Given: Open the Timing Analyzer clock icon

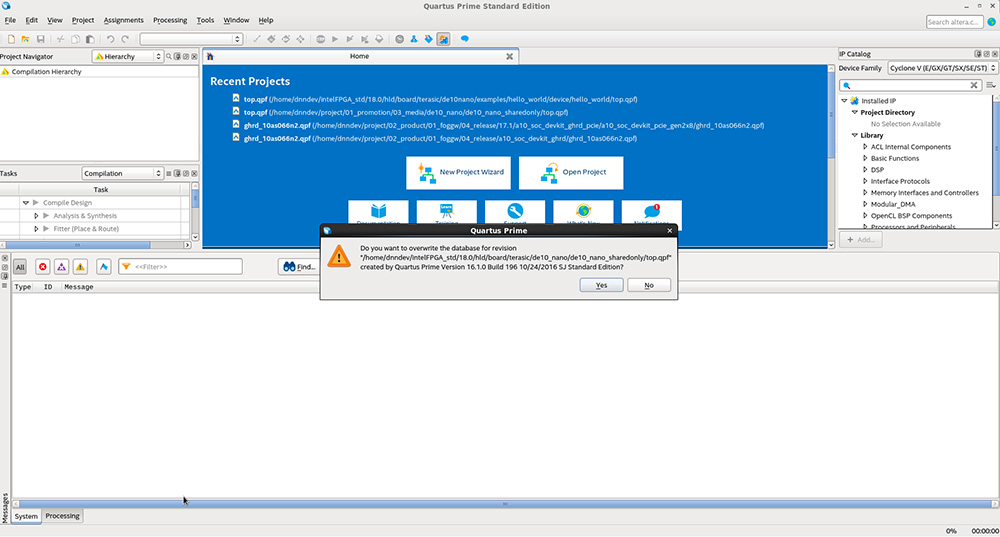Looking at the screenshot, I should (399, 39).
